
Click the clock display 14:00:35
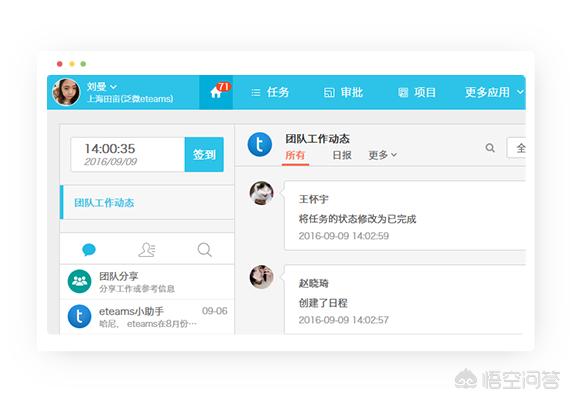pyautogui.click(x=109, y=148)
